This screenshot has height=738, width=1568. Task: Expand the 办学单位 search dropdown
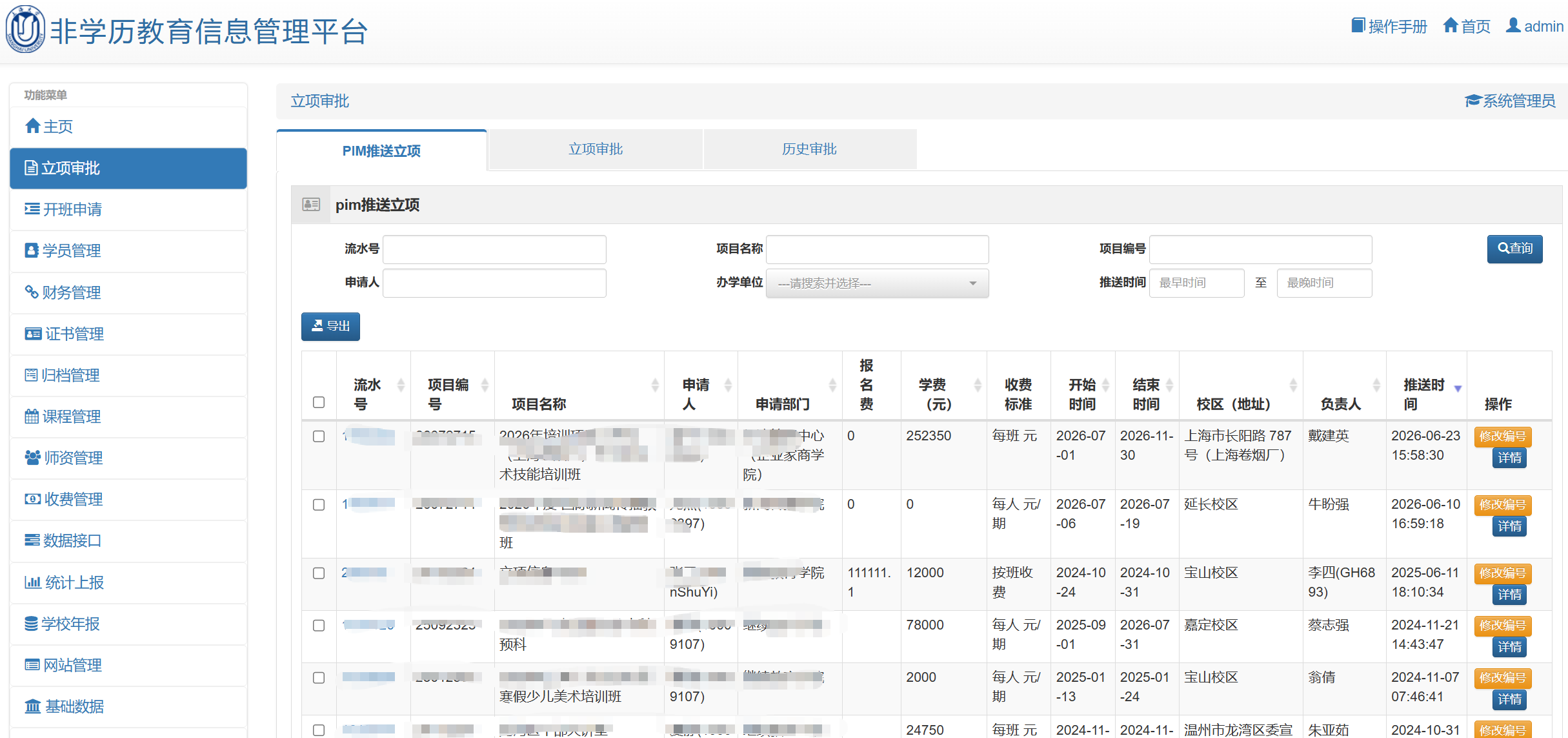pyautogui.click(x=877, y=283)
